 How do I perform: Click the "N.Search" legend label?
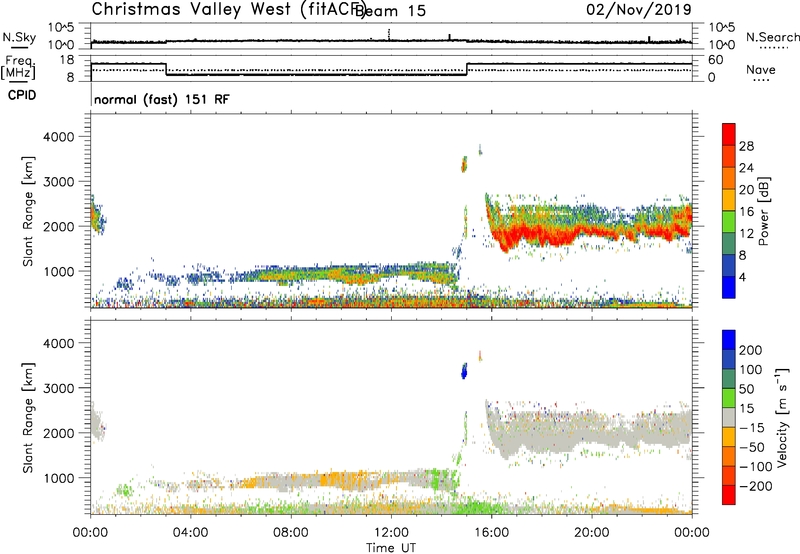tap(772, 37)
